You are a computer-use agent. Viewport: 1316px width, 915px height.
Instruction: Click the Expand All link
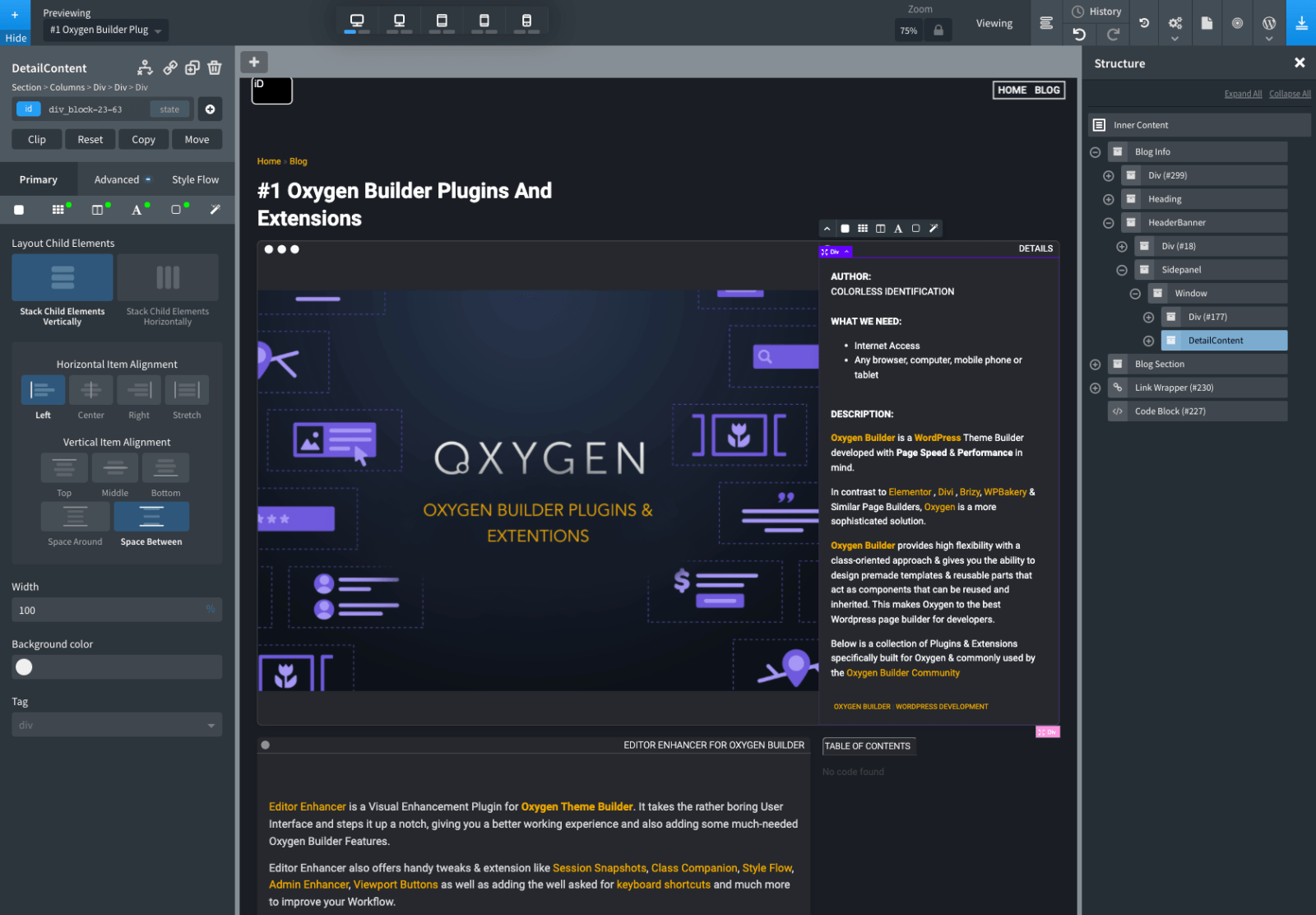[1243, 93]
